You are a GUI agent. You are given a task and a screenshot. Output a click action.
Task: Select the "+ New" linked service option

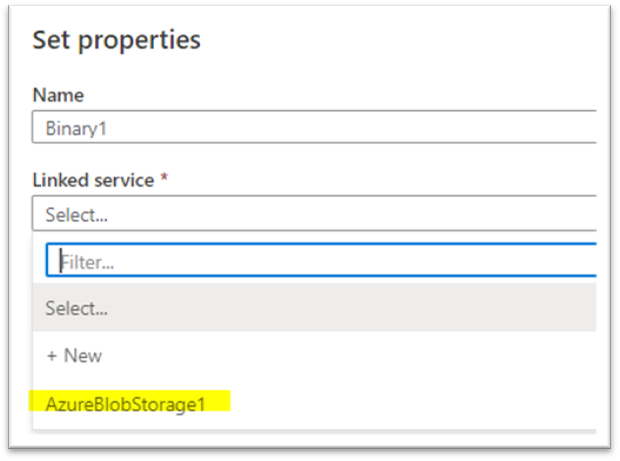coord(73,356)
